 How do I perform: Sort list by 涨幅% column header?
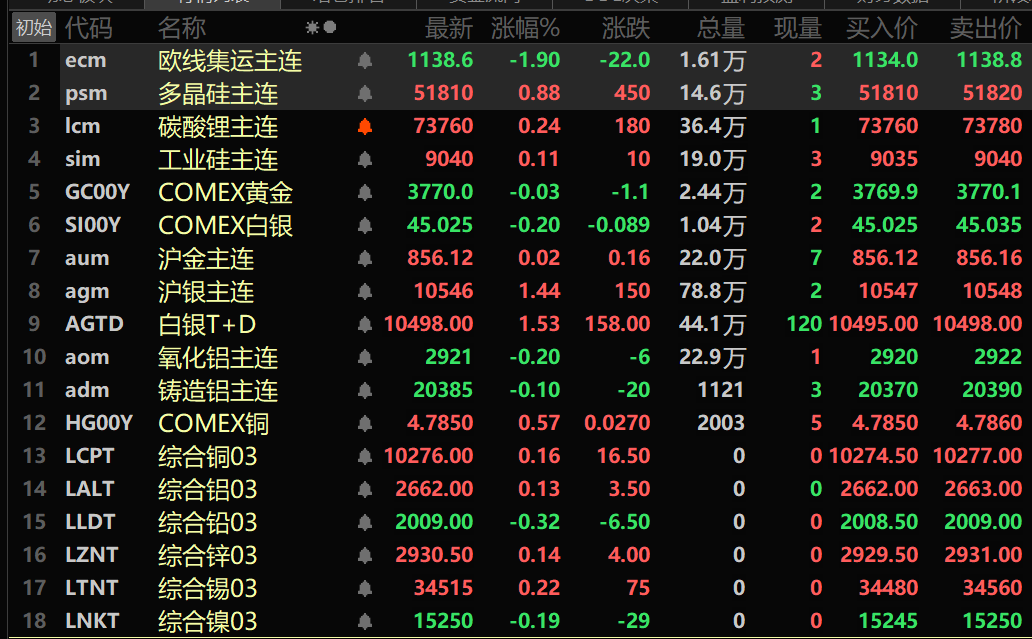[x=525, y=28]
